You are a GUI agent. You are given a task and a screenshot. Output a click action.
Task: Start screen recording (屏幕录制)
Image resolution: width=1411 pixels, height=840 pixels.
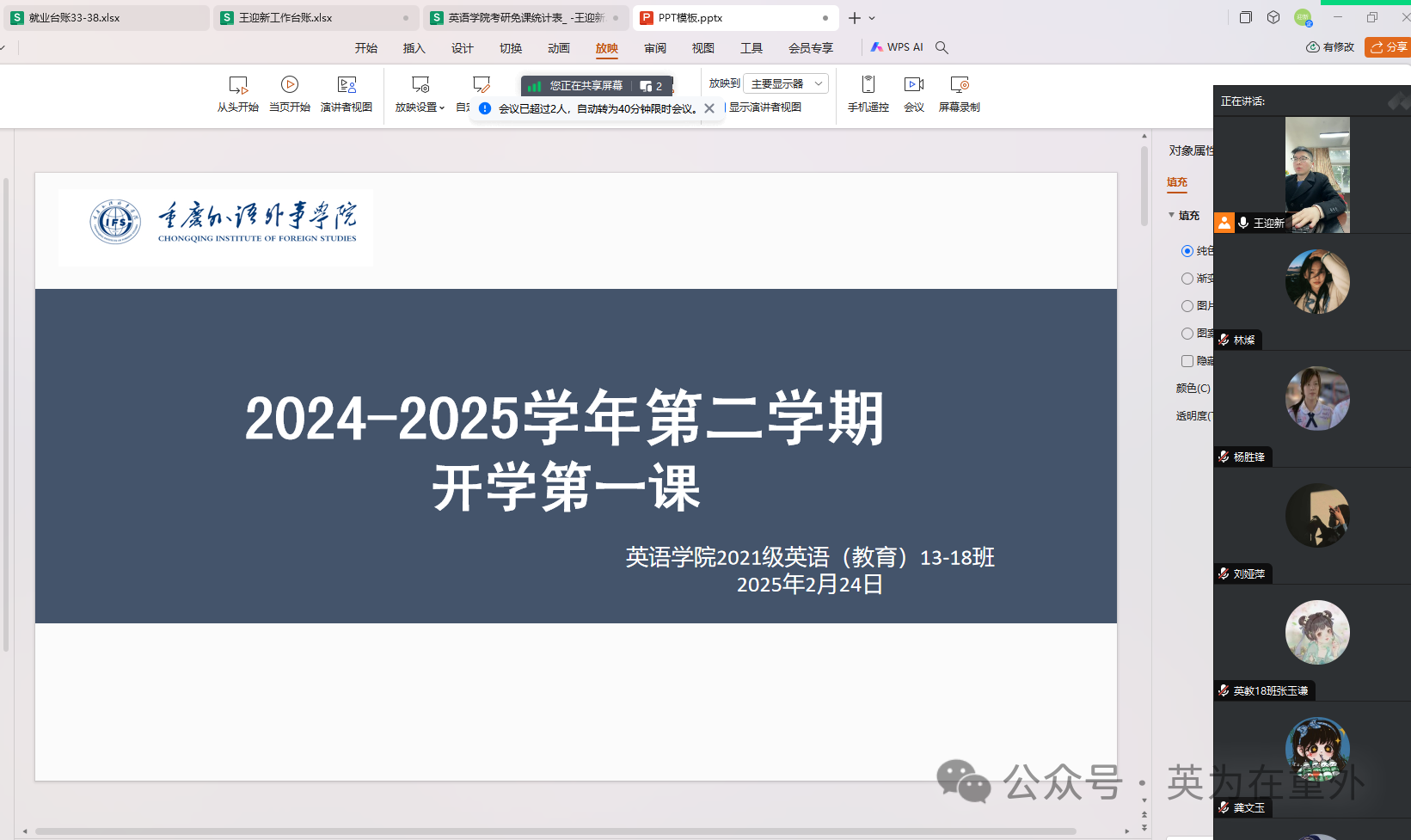point(960,95)
